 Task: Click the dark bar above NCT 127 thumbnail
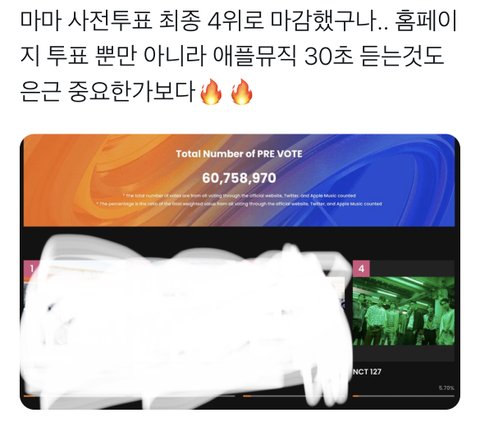(x=412, y=269)
